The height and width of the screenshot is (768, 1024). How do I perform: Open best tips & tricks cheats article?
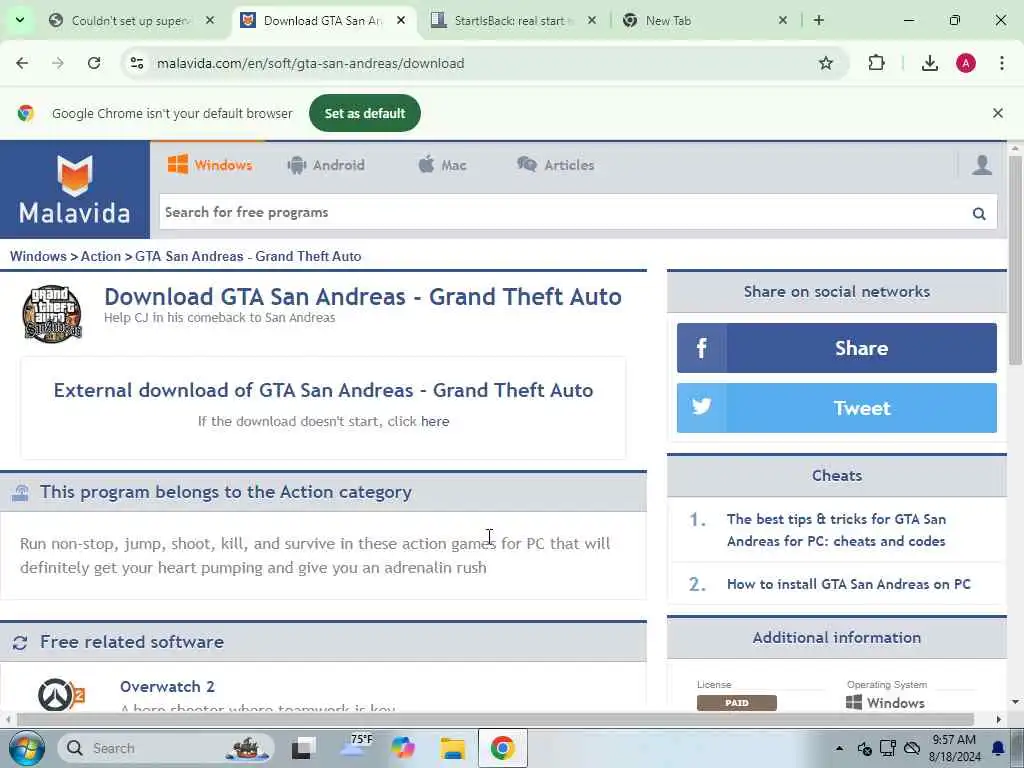coord(836,530)
